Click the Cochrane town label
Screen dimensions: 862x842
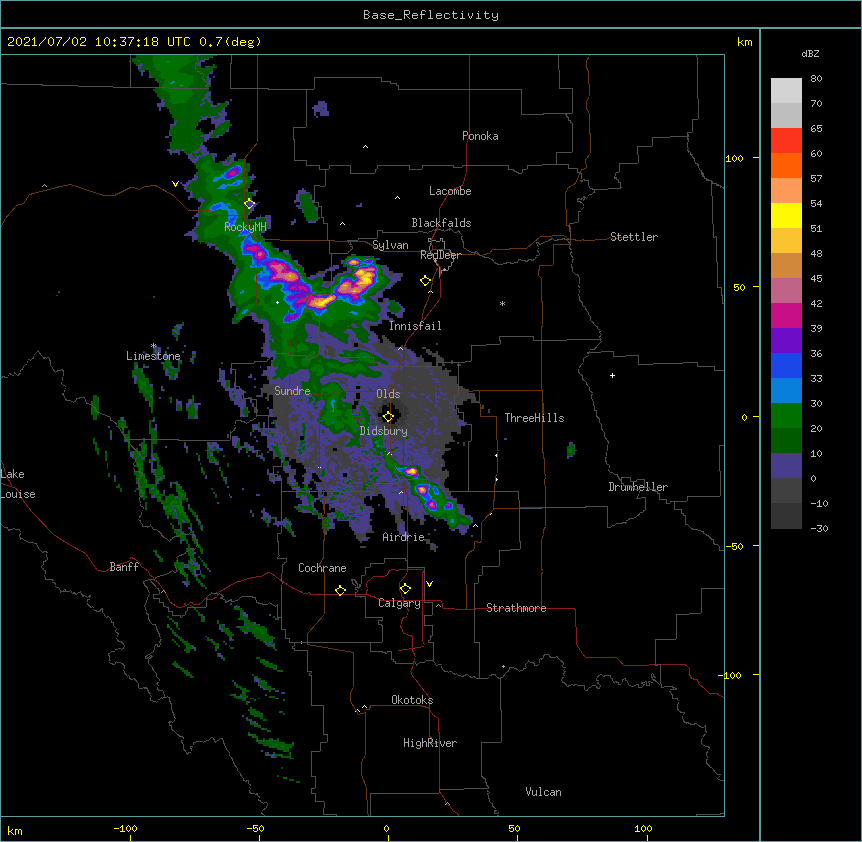coord(322,568)
